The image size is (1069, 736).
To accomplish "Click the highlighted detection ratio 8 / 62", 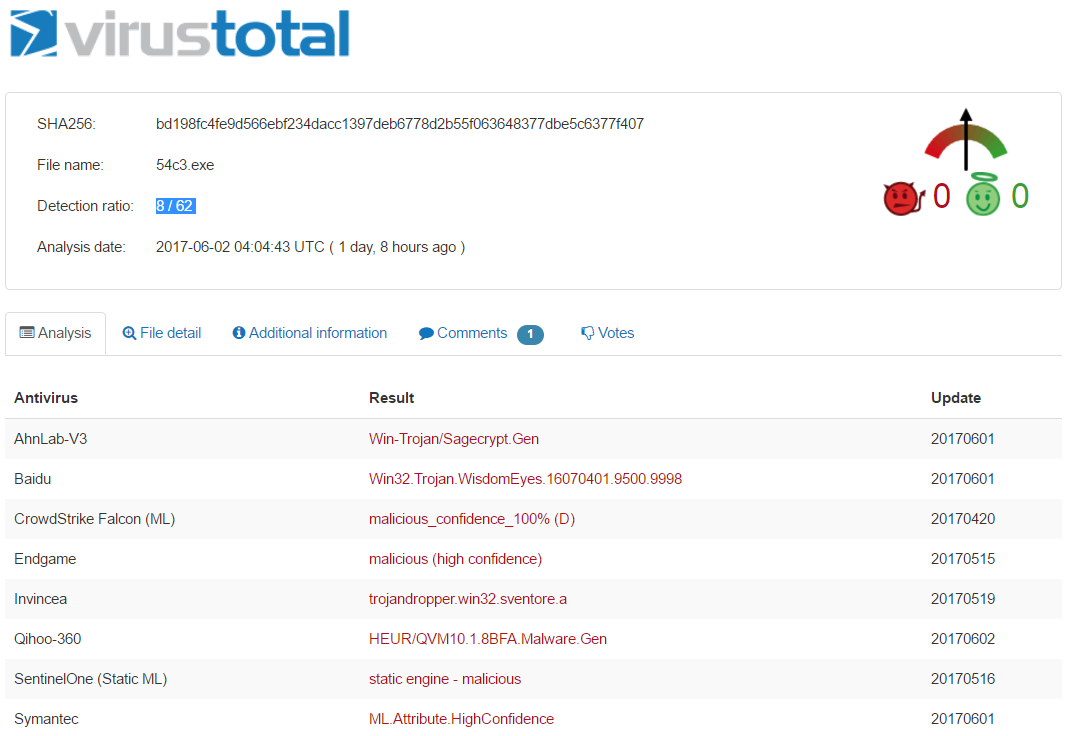I will click(175, 206).
